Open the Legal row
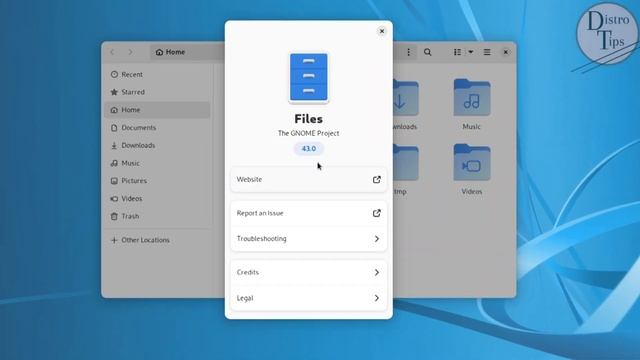 click(x=309, y=298)
